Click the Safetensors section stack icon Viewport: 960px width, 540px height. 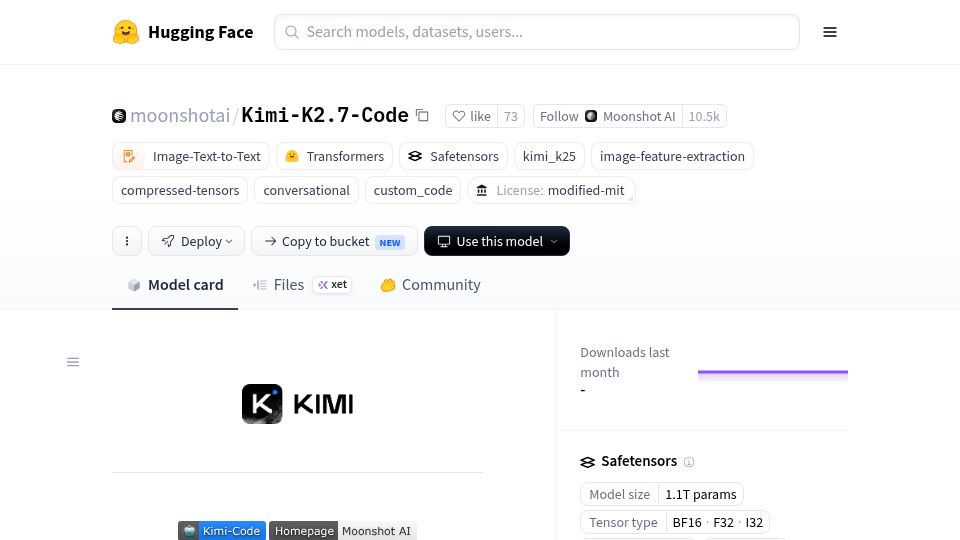point(587,462)
